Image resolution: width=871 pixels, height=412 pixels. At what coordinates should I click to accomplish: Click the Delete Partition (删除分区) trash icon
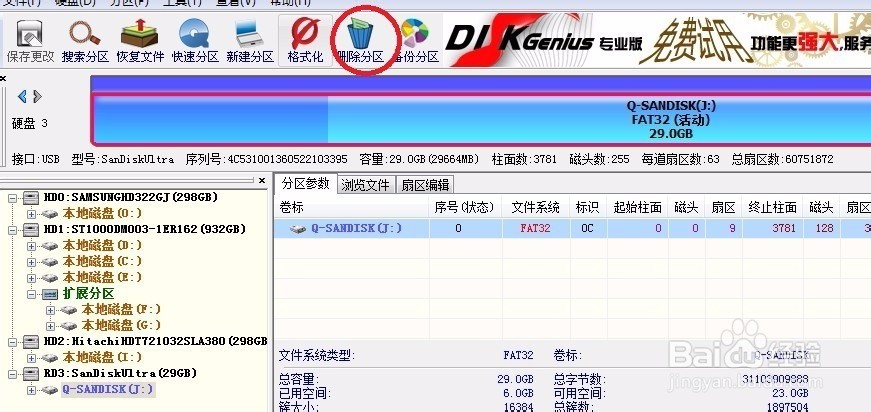[361, 40]
